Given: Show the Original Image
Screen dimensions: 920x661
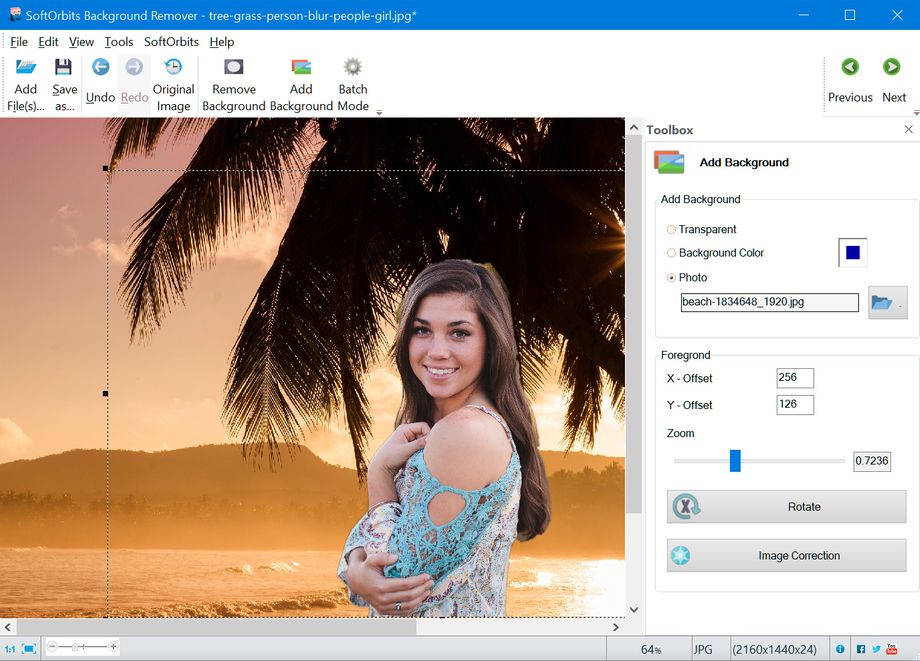Looking at the screenshot, I should [173, 78].
